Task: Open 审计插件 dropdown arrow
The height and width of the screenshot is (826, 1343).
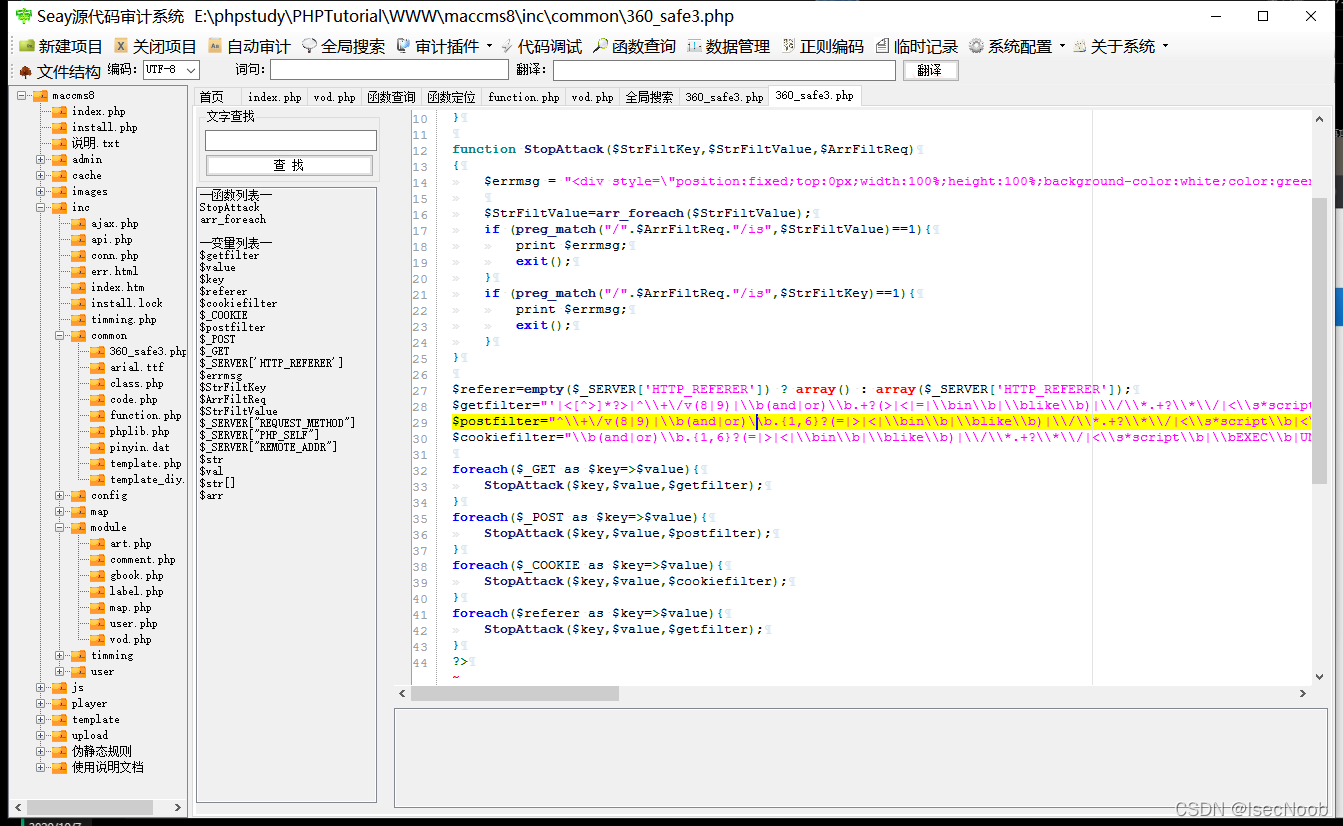Action: tap(489, 47)
